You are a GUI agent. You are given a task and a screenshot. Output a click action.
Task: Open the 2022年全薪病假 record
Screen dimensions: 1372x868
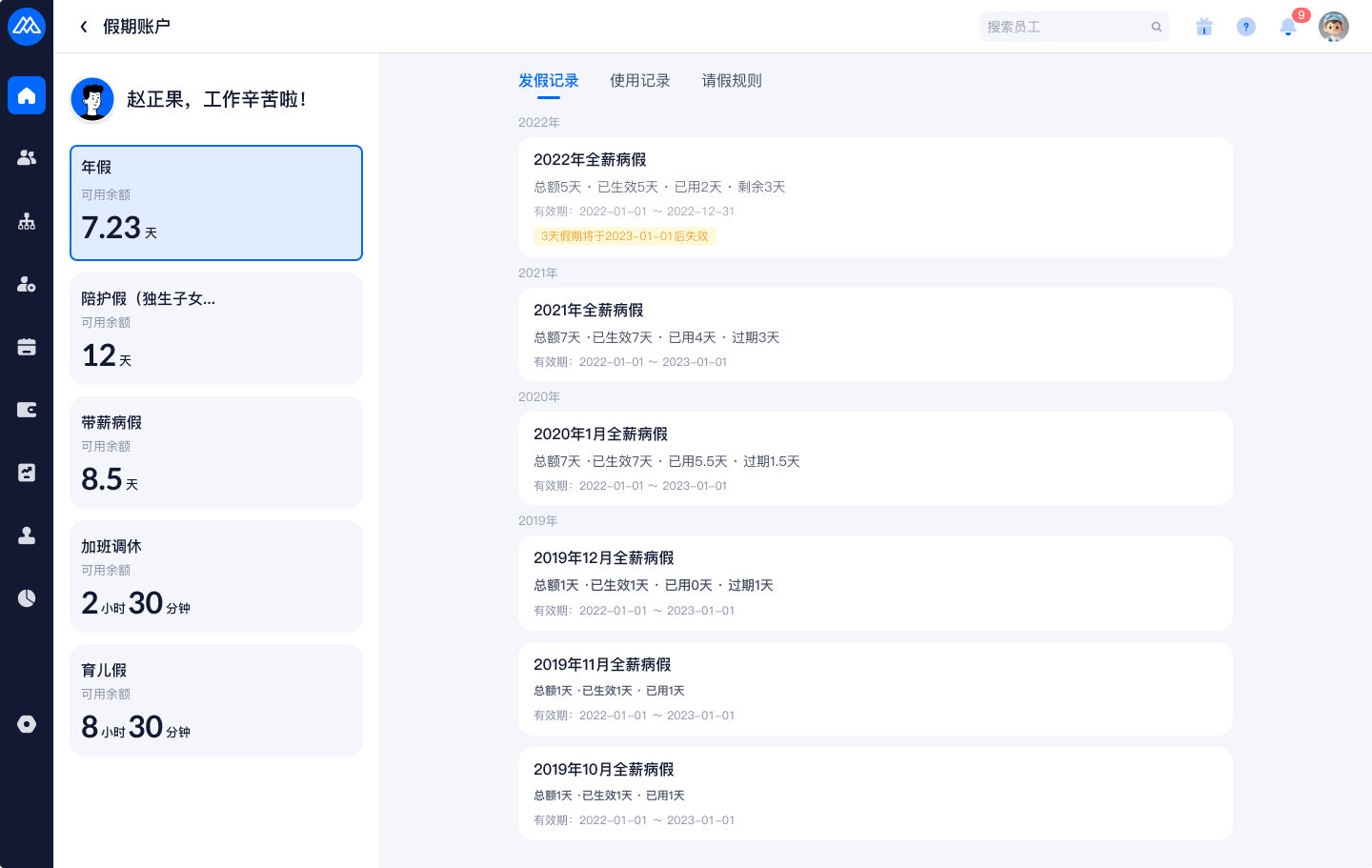(875, 197)
